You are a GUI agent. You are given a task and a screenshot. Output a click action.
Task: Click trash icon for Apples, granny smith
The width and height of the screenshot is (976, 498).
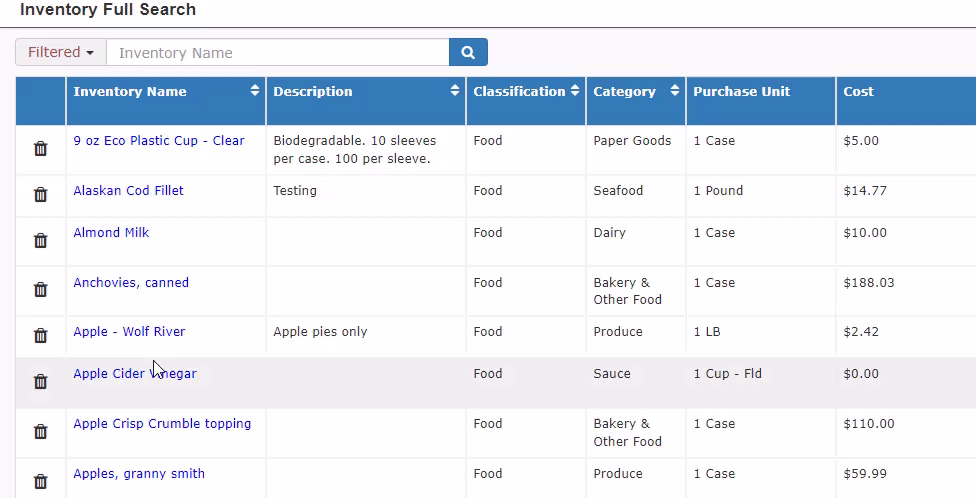(40, 481)
